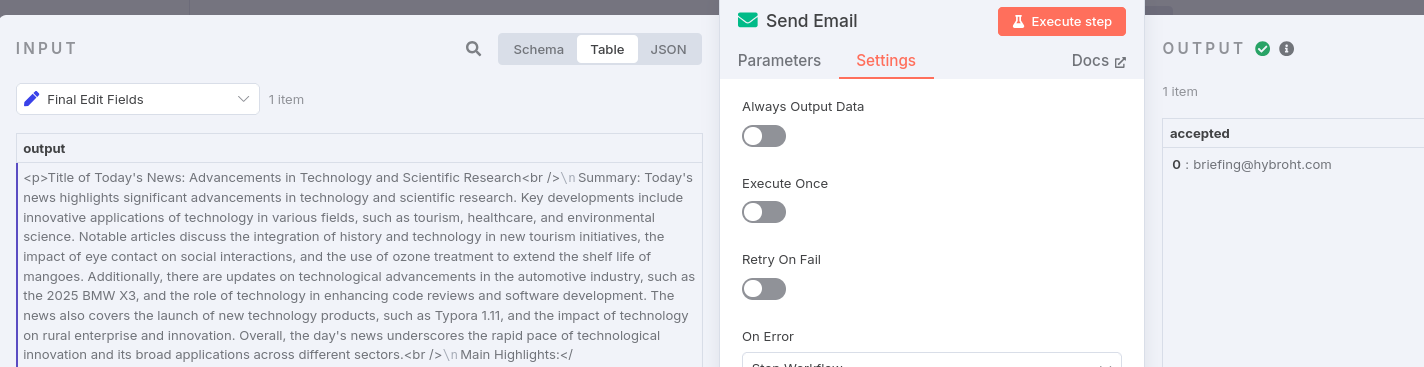1424x367 pixels.
Task: Click the Send Email envelope icon
Action: coord(747,20)
